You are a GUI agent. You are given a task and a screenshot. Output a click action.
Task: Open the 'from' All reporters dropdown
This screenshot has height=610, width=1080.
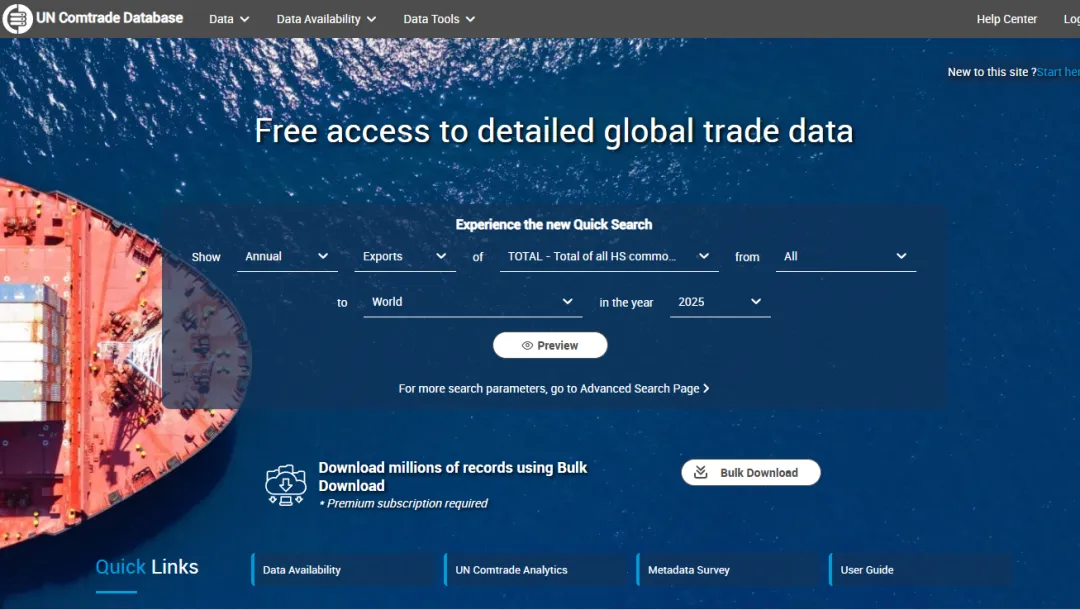tap(846, 256)
